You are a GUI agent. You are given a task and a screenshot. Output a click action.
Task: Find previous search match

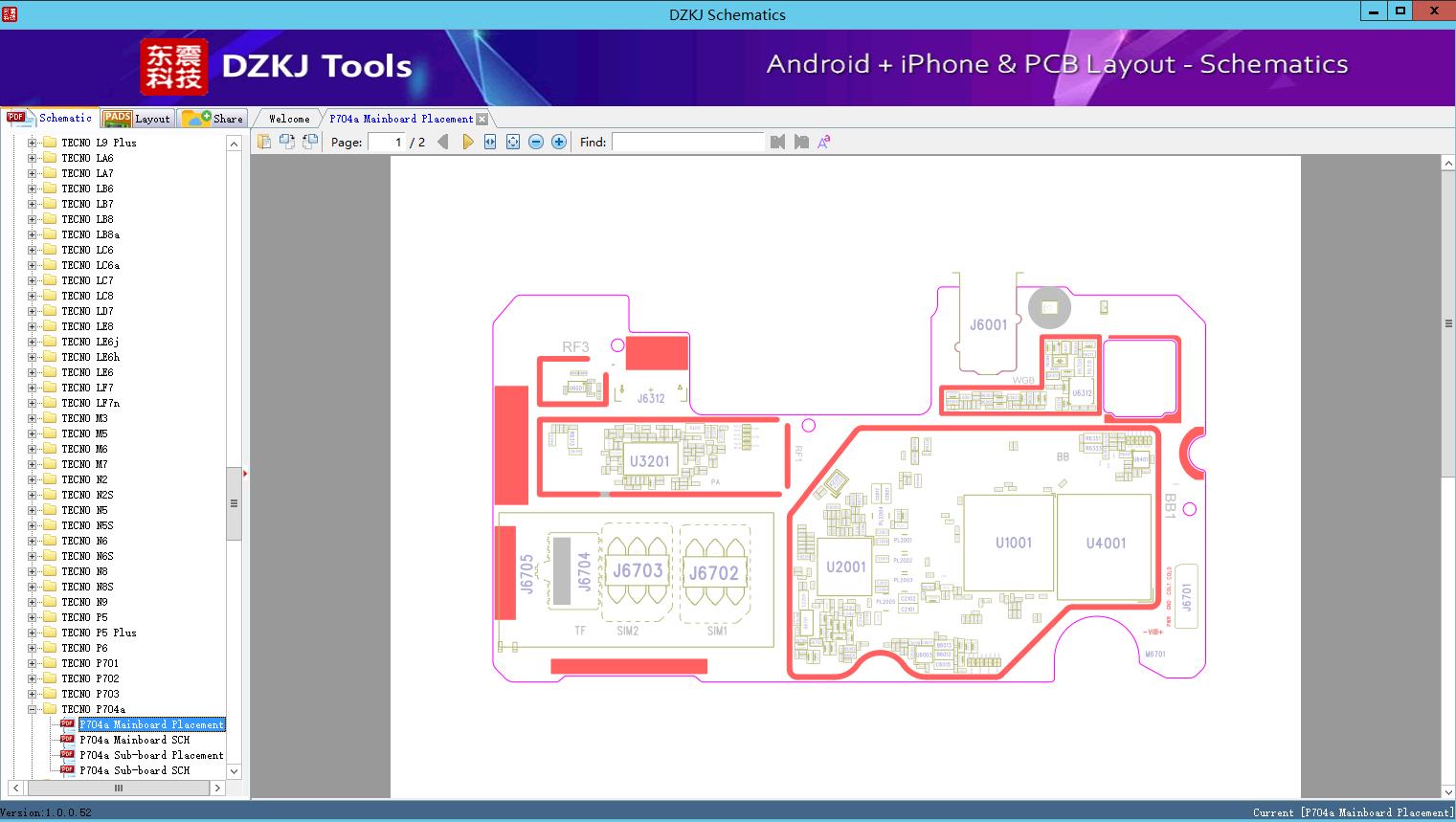(x=777, y=142)
